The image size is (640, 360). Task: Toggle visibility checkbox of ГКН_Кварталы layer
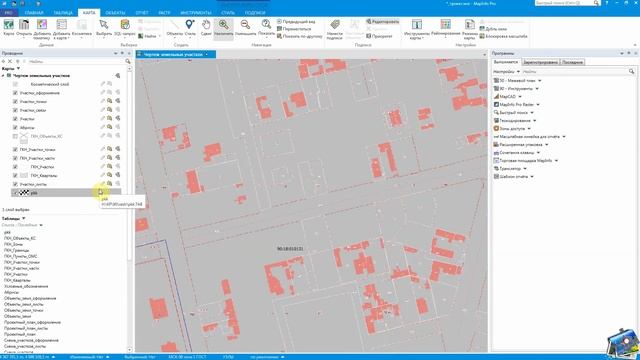15,176
